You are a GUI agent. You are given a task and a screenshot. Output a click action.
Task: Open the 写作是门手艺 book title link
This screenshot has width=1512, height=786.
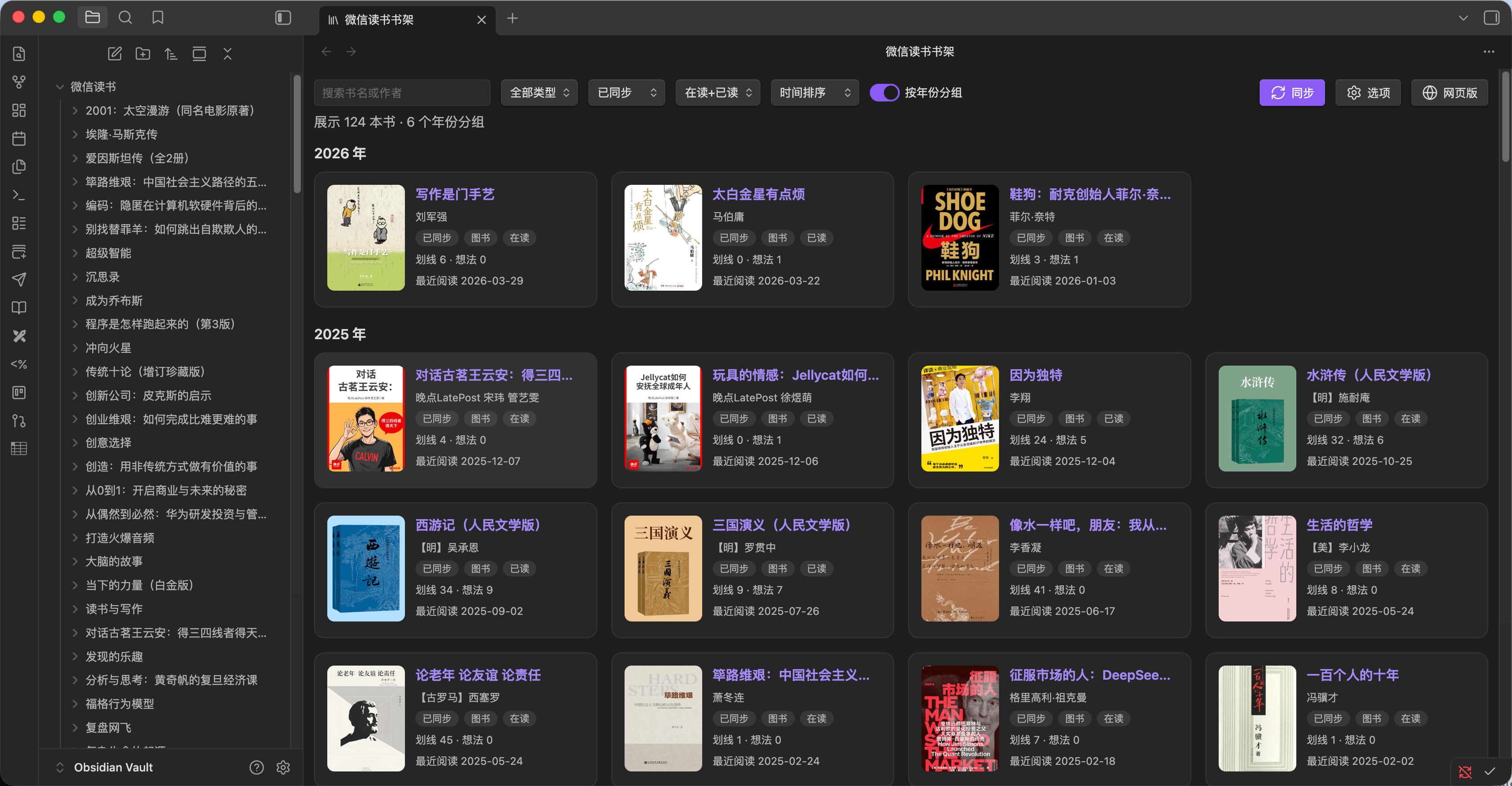pyautogui.click(x=455, y=195)
